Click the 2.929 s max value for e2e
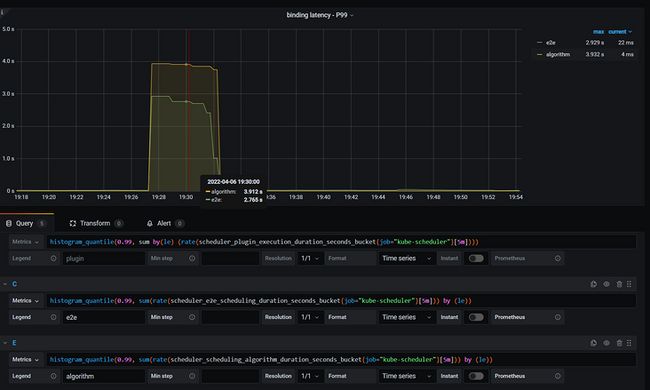This screenshot has width=650, height=390. (x=594, y=42)
